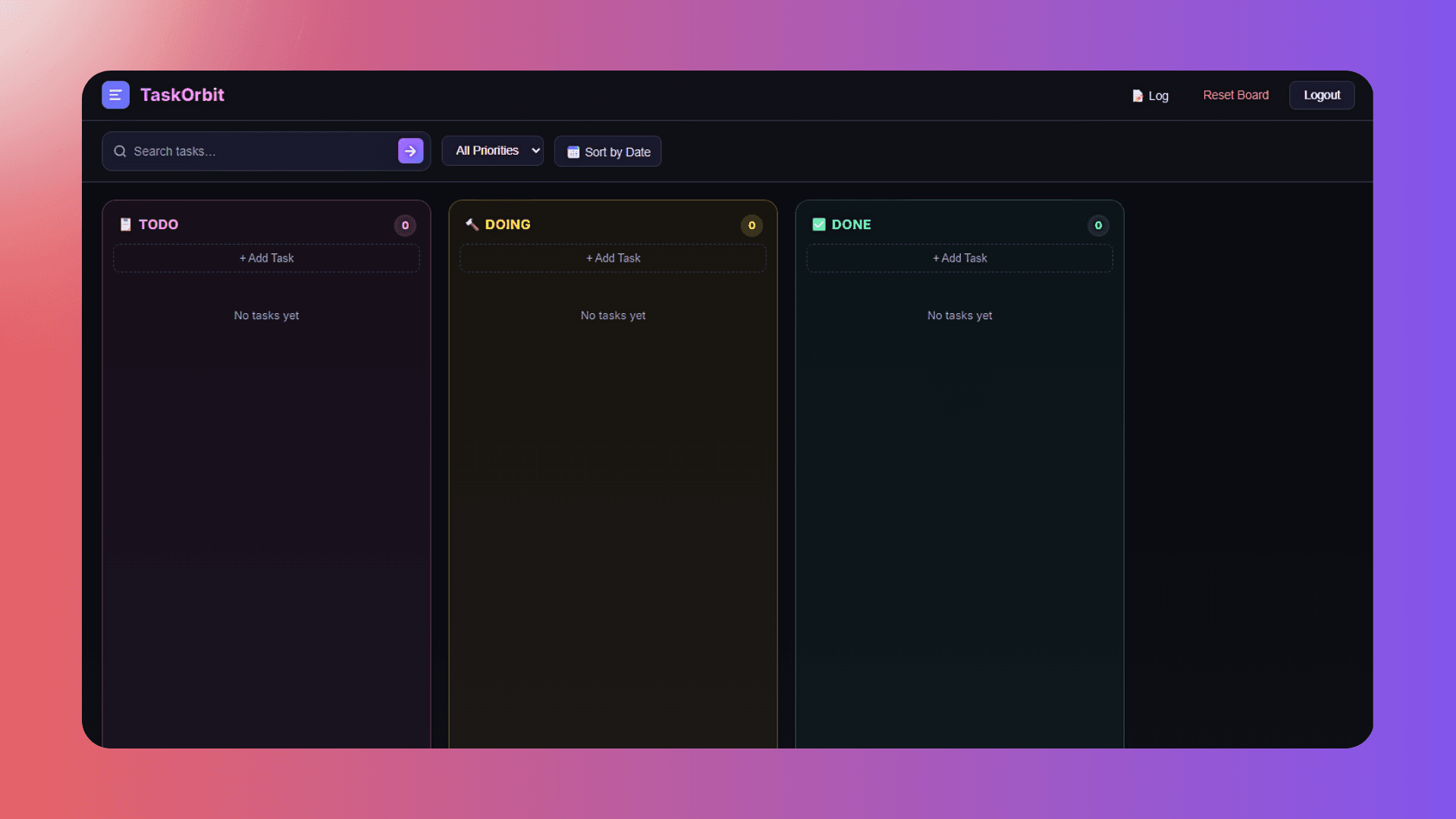The height and width of the screenshot is (819, 1456).
Task: Click the search magnifier icon
Action: point(120,152)
